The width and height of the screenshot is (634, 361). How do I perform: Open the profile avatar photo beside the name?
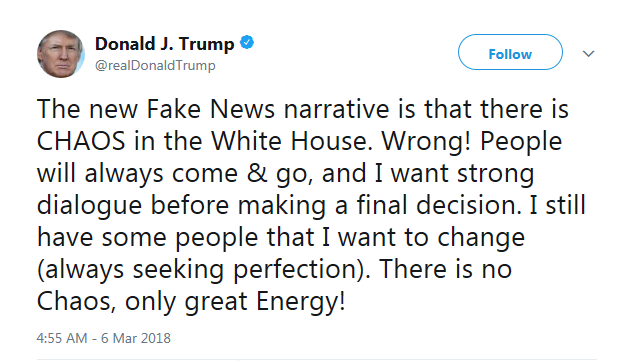61,54
